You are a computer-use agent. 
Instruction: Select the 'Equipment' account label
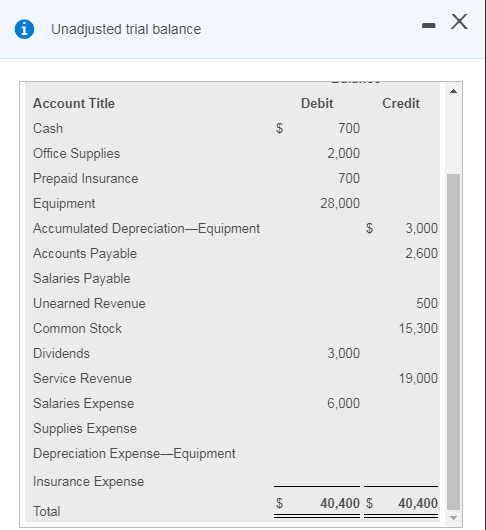click(64, 203)
